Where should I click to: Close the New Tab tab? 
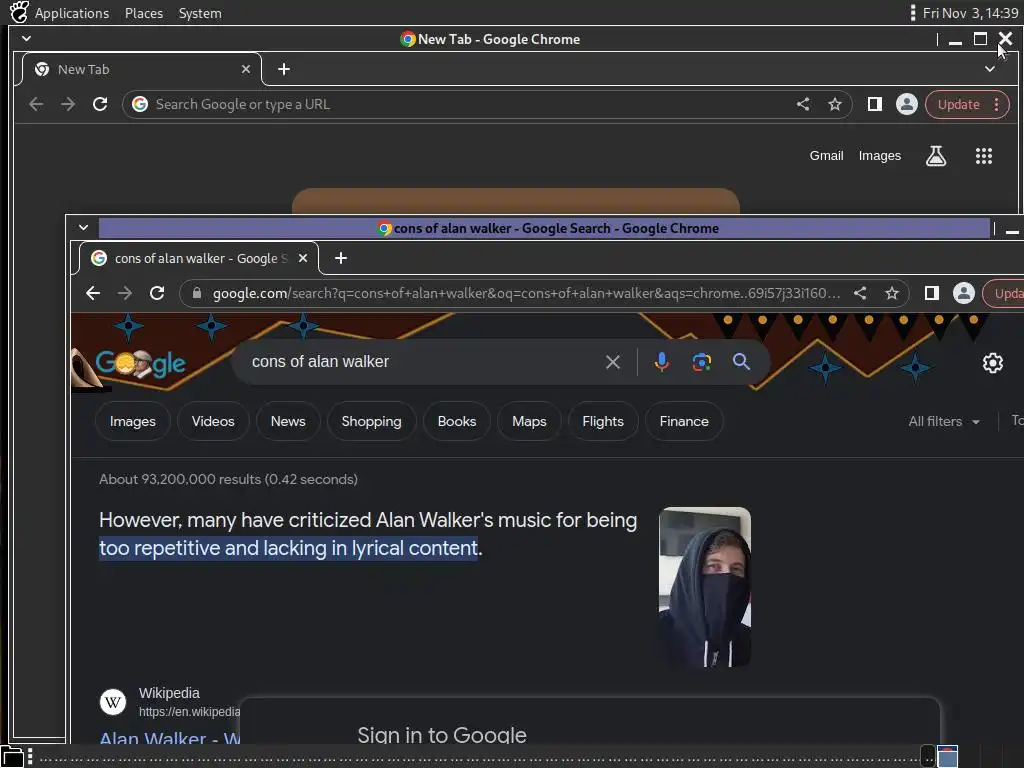tap(246, 69)
